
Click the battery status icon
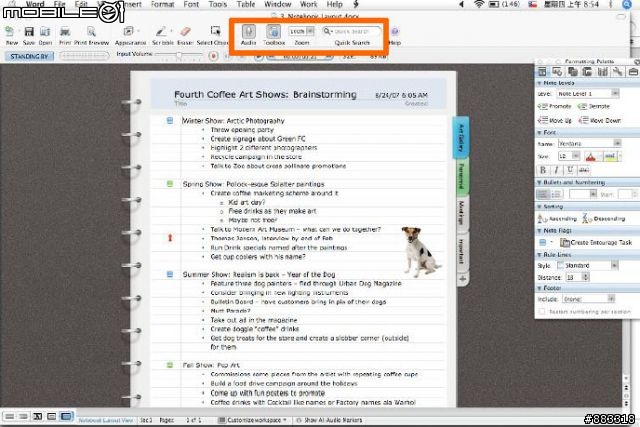tap(494, 4)
